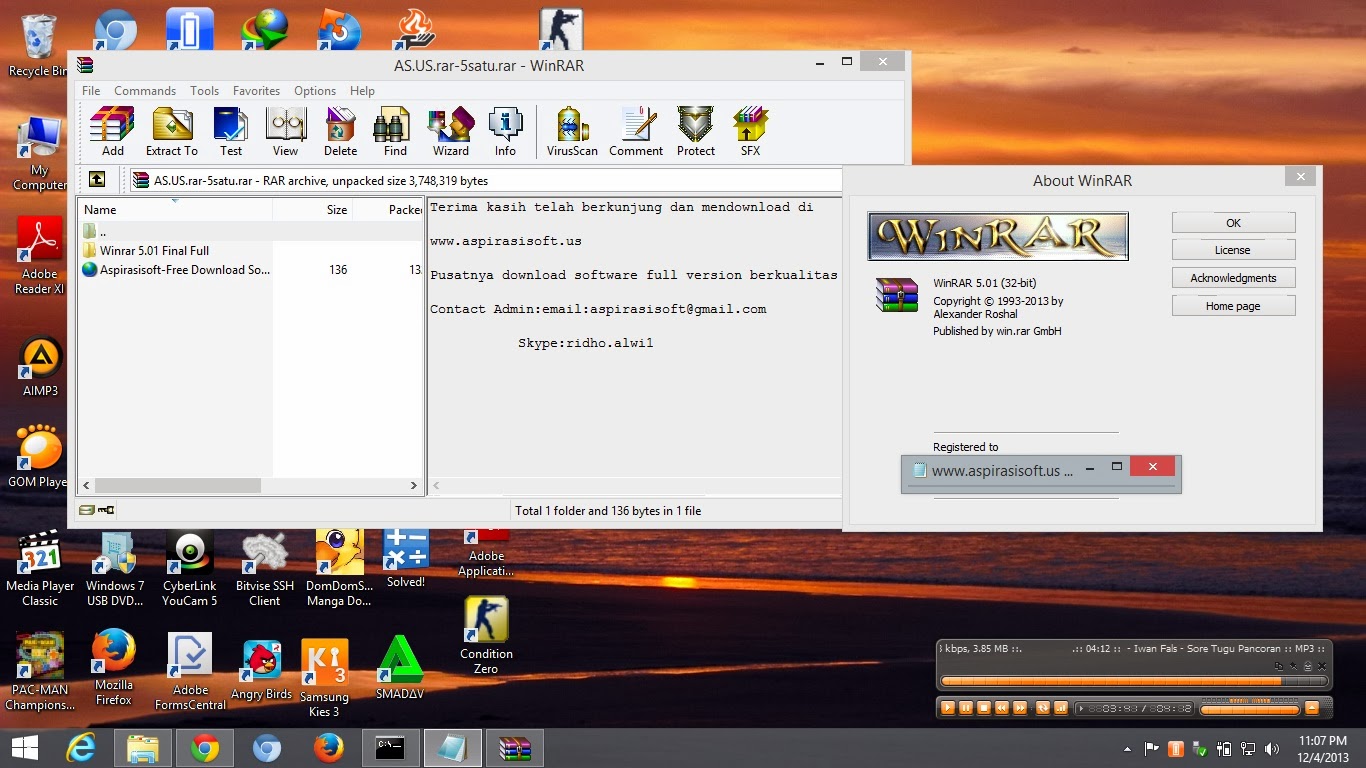The image size is (1366, 768).
Task: Launch the Wizard toolbar icon
Action: pos(451,132)
